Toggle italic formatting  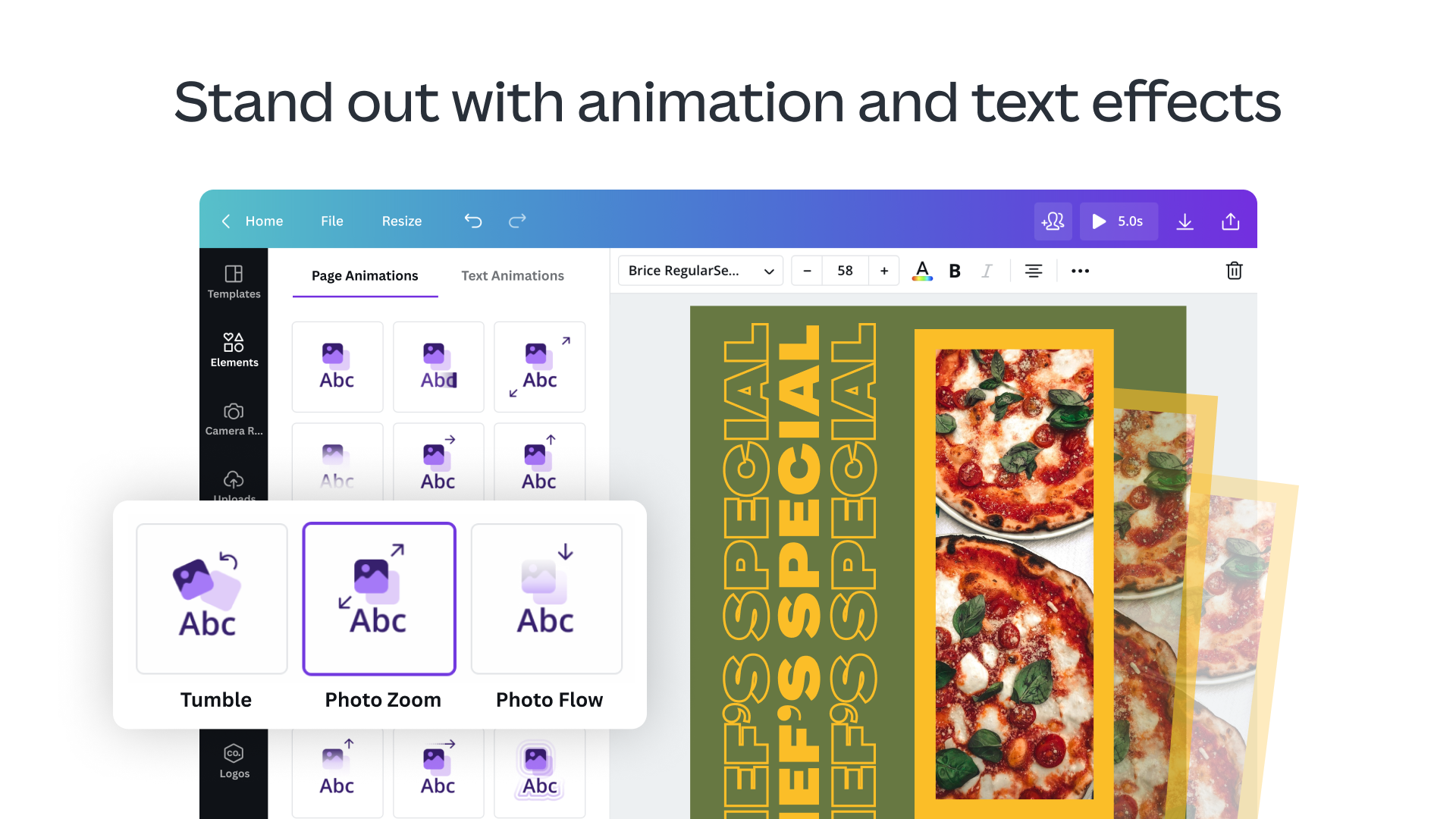pos(987,271)
